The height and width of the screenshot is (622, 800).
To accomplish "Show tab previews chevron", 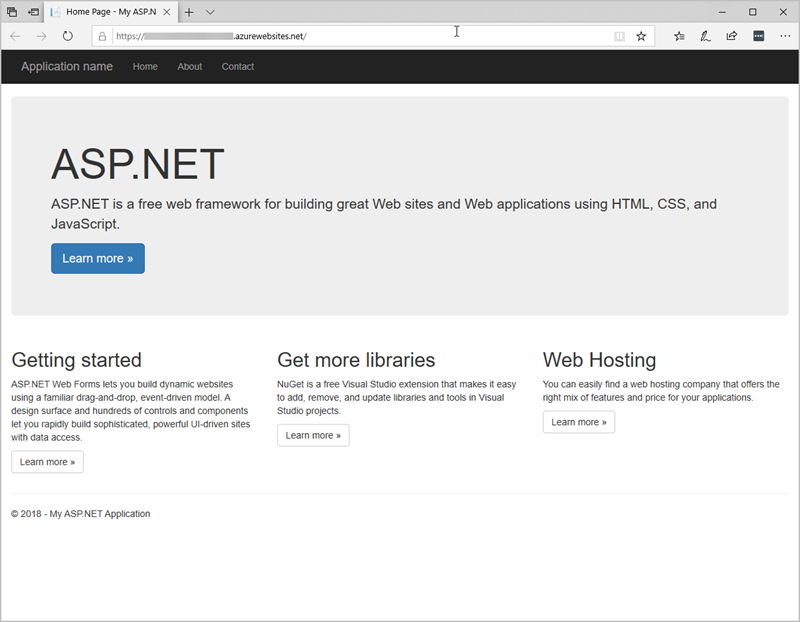I will (x=210, y=12).
